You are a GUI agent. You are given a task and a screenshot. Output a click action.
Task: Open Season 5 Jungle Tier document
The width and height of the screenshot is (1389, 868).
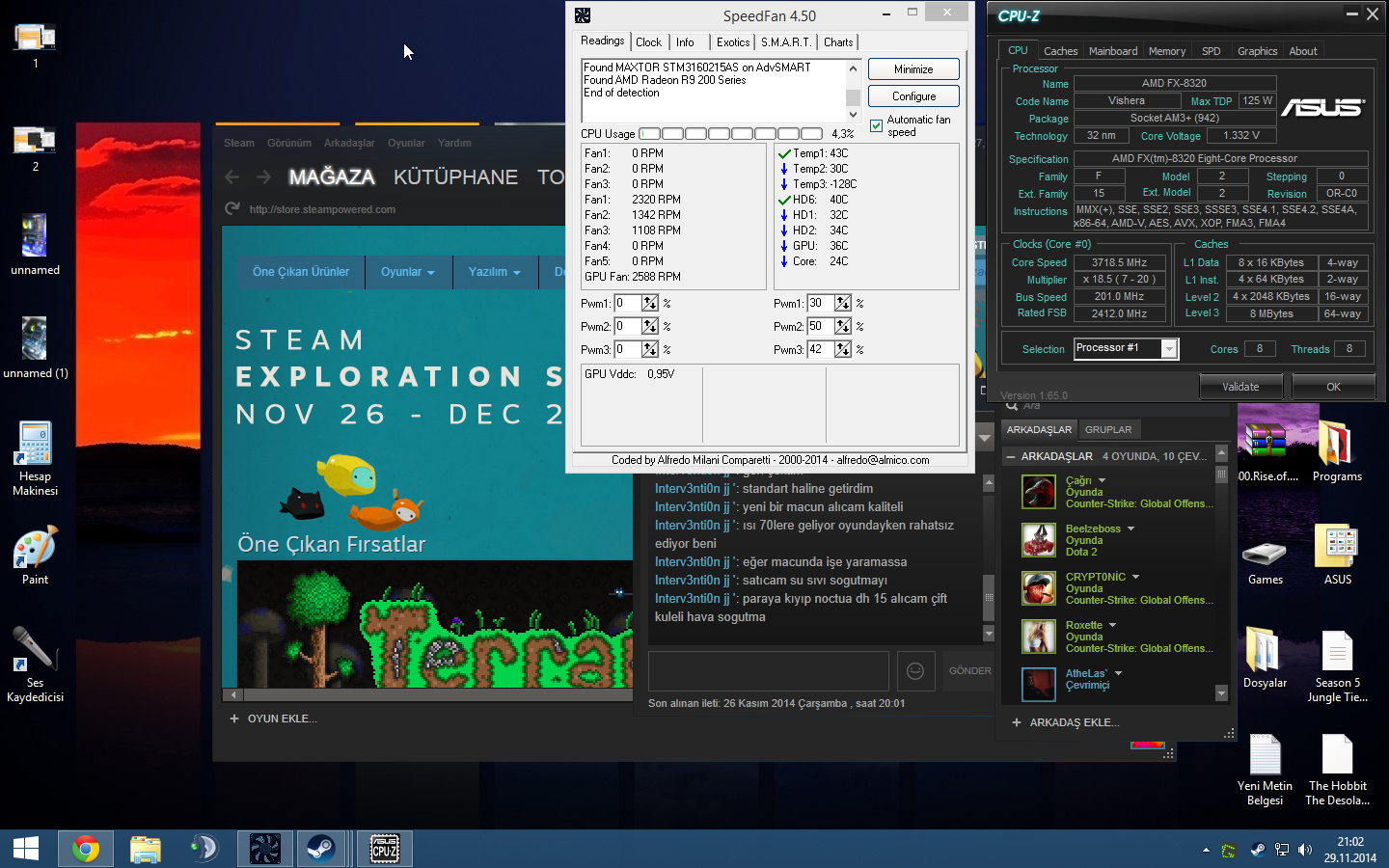pos(1337,666)
